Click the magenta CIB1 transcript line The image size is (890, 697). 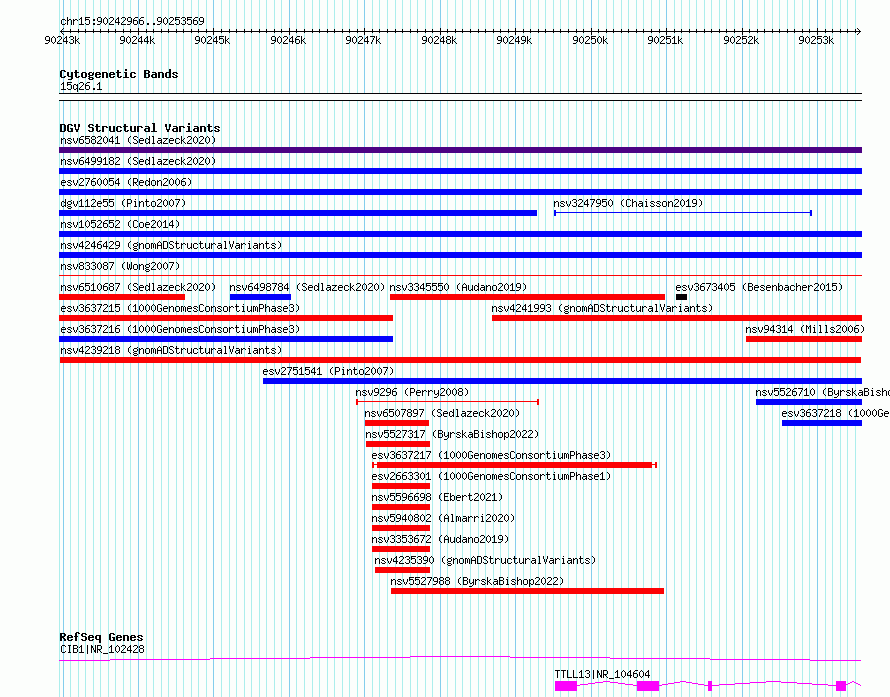(460, 658)
